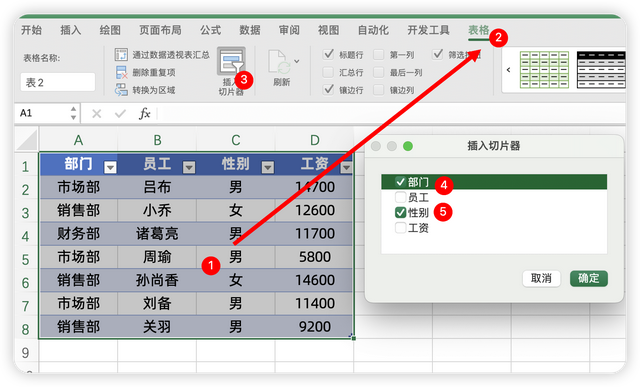Enable the 镶边列 banded columns checkbox

click(x=379, y=90)
